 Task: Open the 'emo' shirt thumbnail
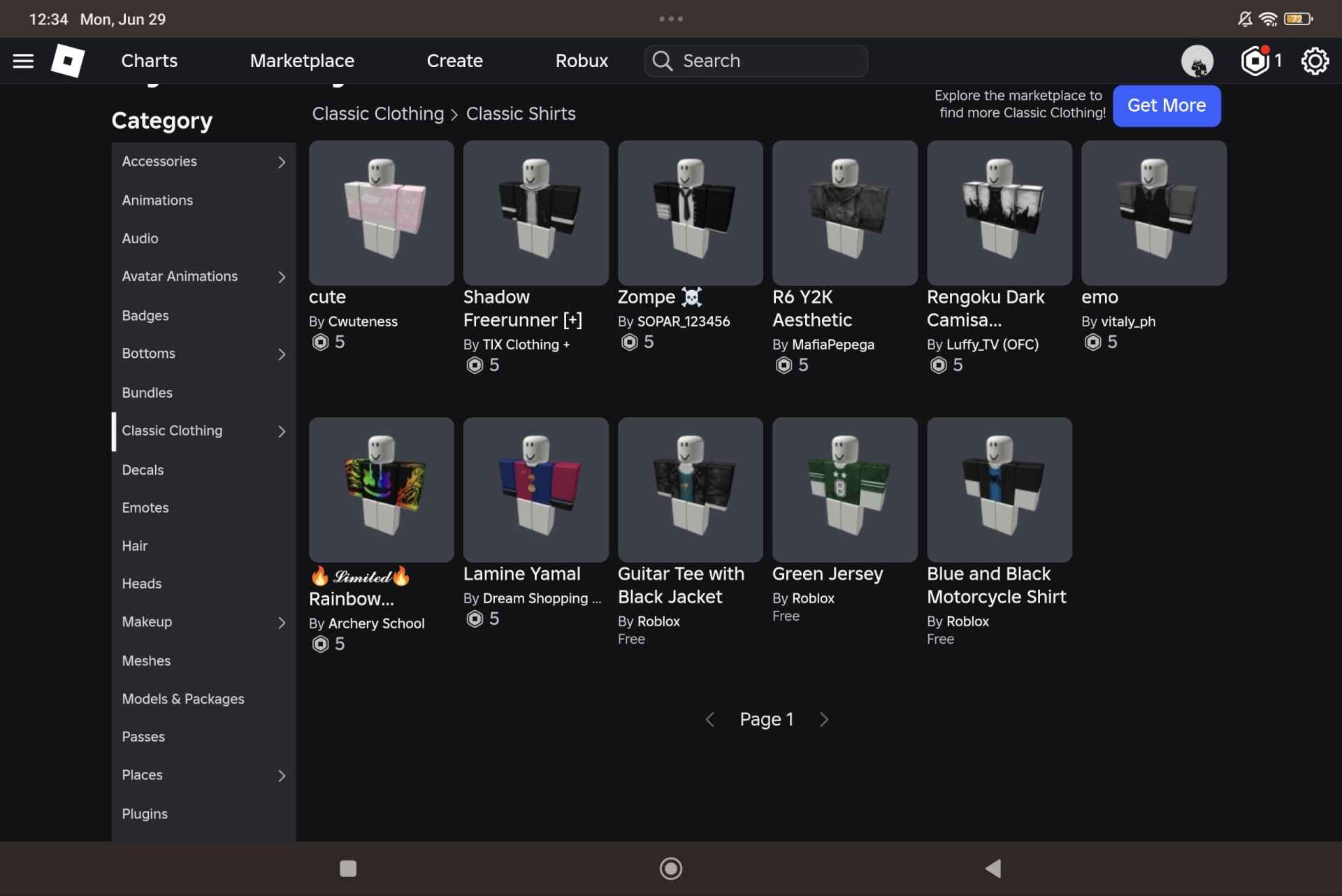tap(1154, 213)
